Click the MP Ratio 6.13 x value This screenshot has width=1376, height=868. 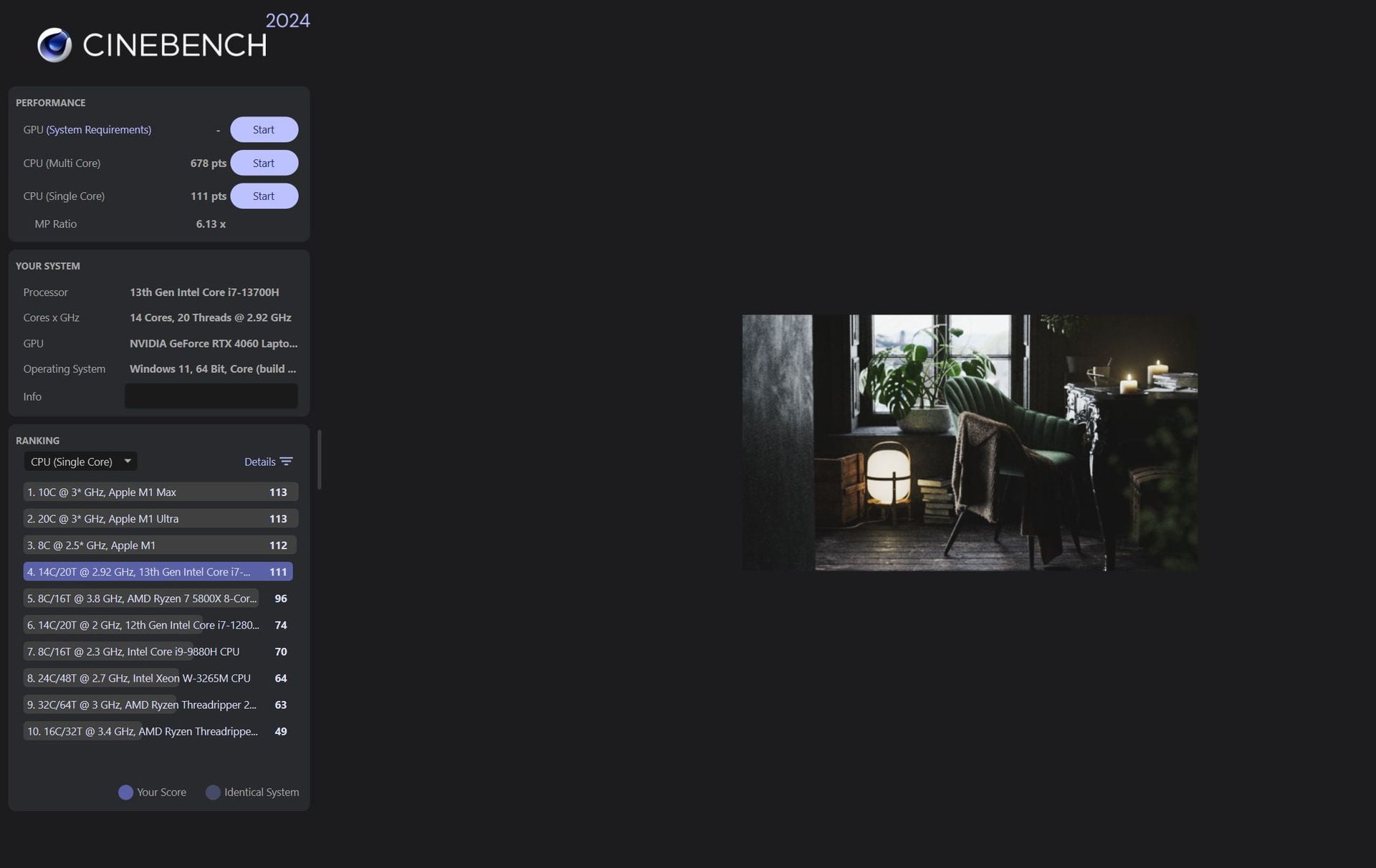click(x=211, y=224)
